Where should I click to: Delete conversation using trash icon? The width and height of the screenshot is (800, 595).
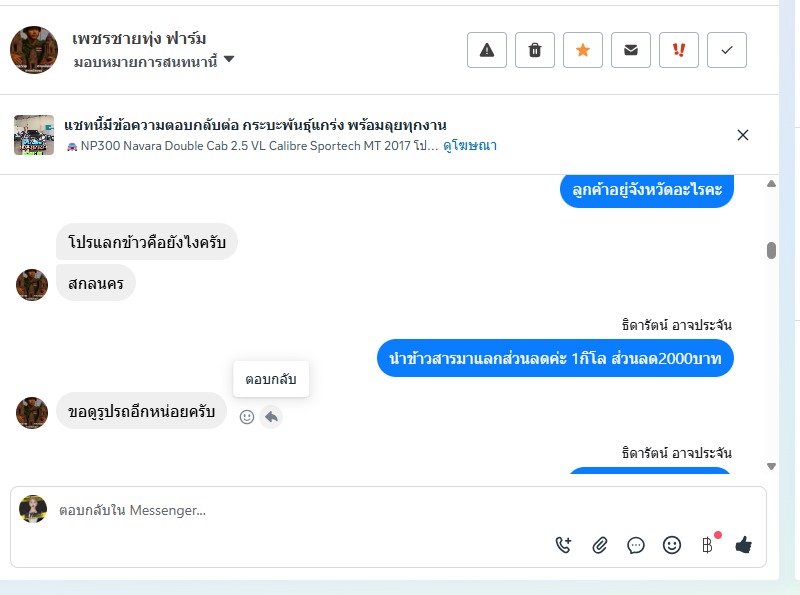535,50
